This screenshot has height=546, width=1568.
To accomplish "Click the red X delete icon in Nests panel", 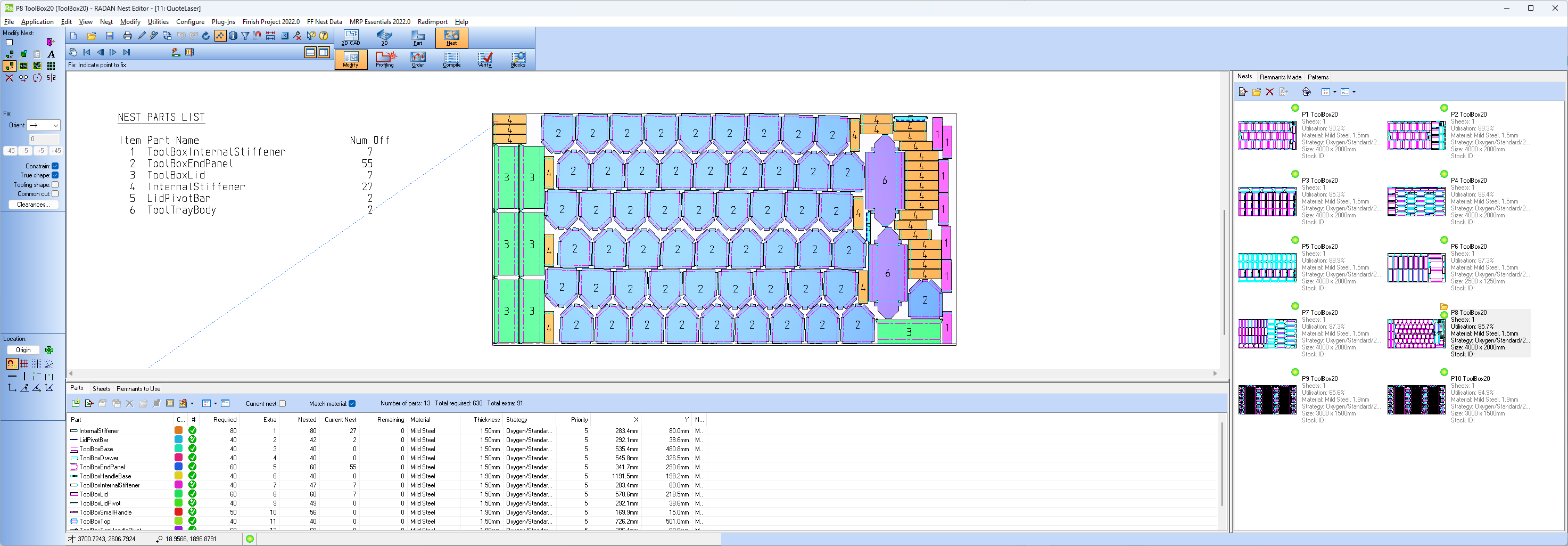I will click(1270, 92).
